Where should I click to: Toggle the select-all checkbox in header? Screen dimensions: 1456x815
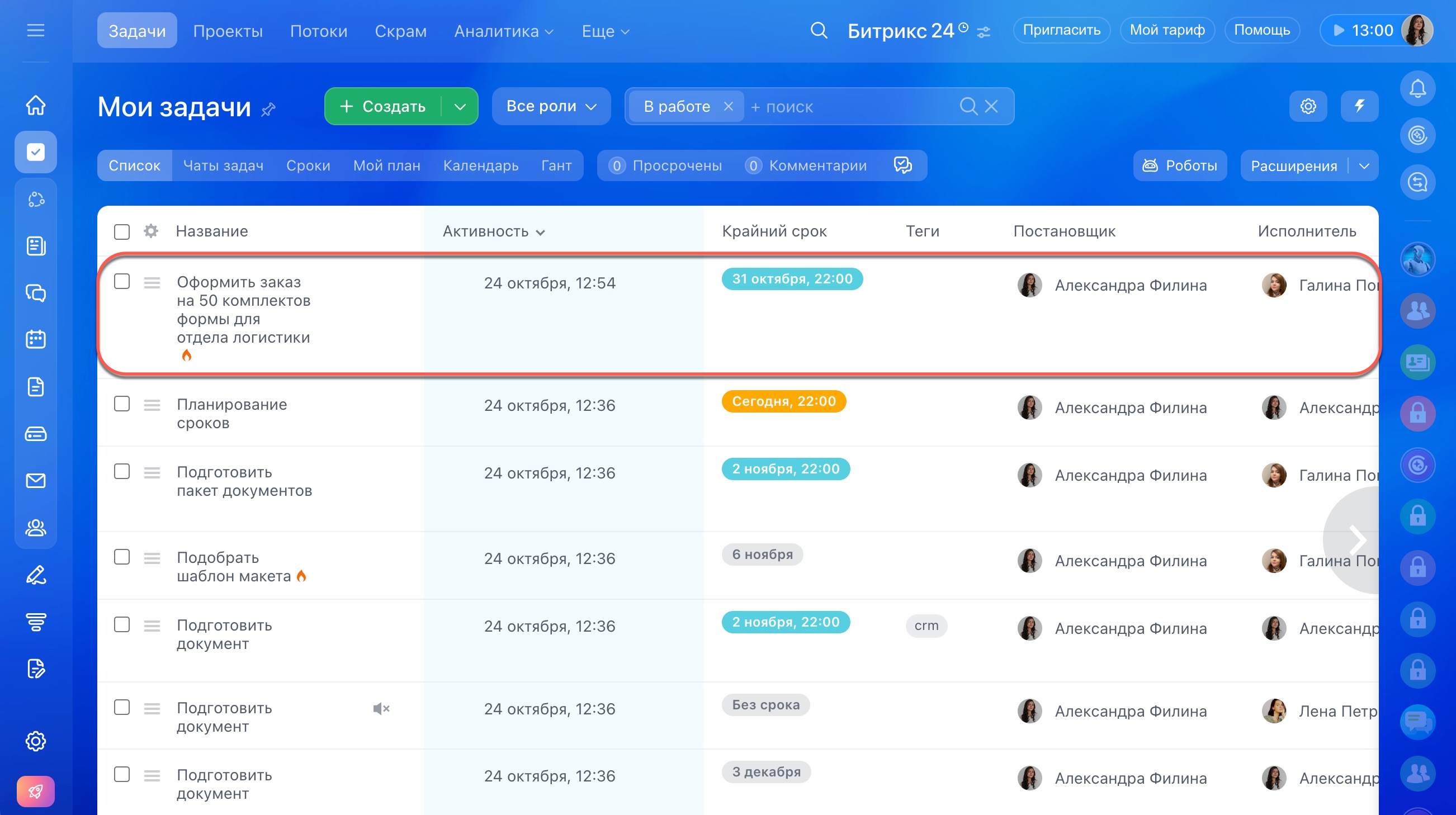tap(122, 232)
